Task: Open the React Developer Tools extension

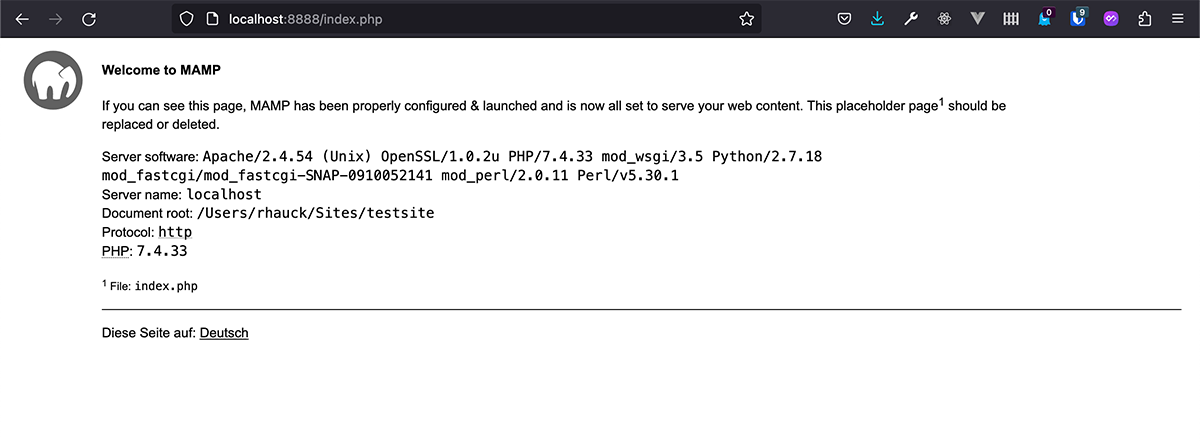Action: pyautogui.click(x=943, y=18)
